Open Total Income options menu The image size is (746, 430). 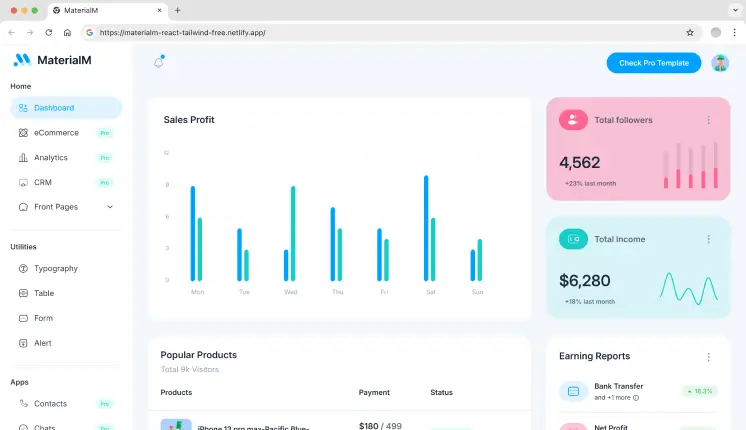(709, 239)
